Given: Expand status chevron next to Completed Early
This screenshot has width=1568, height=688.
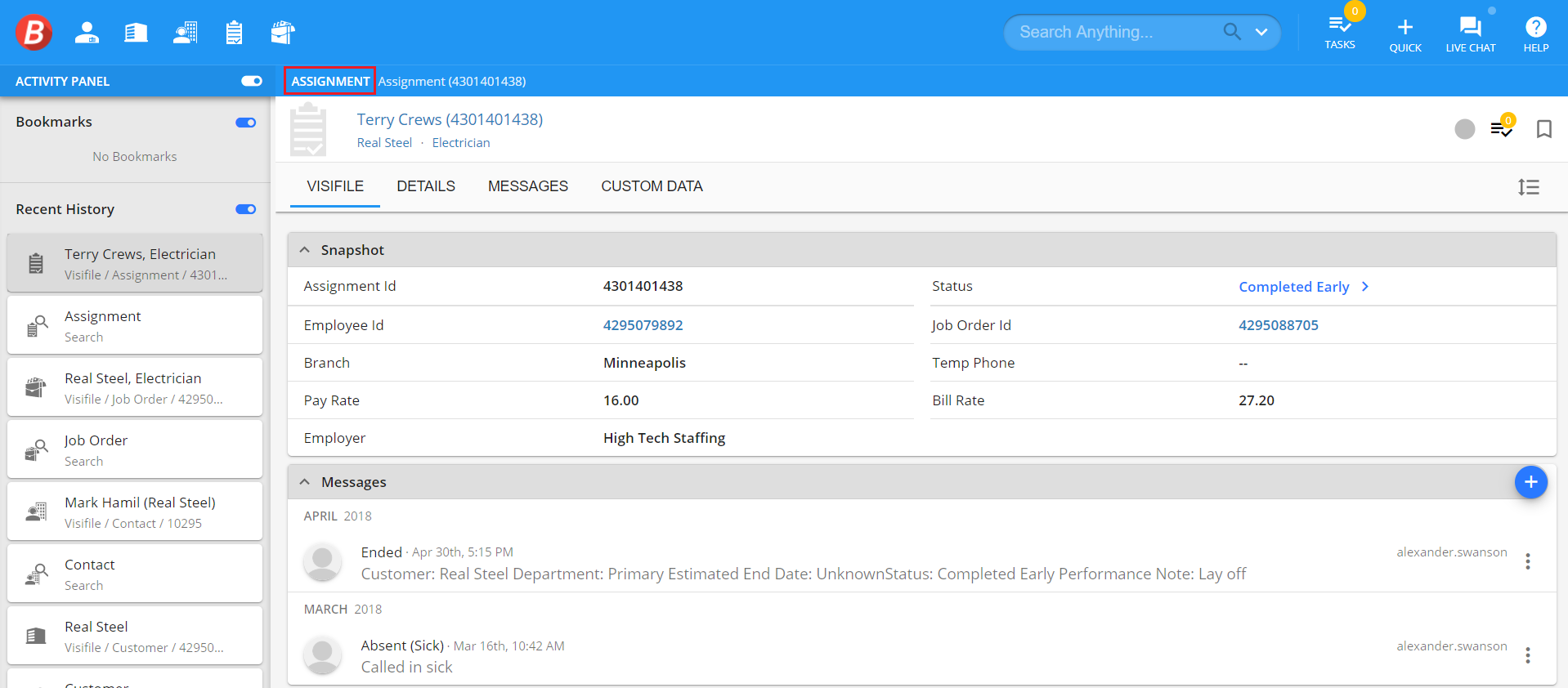Looking at the screenshot, I should tap(1365, 287).
